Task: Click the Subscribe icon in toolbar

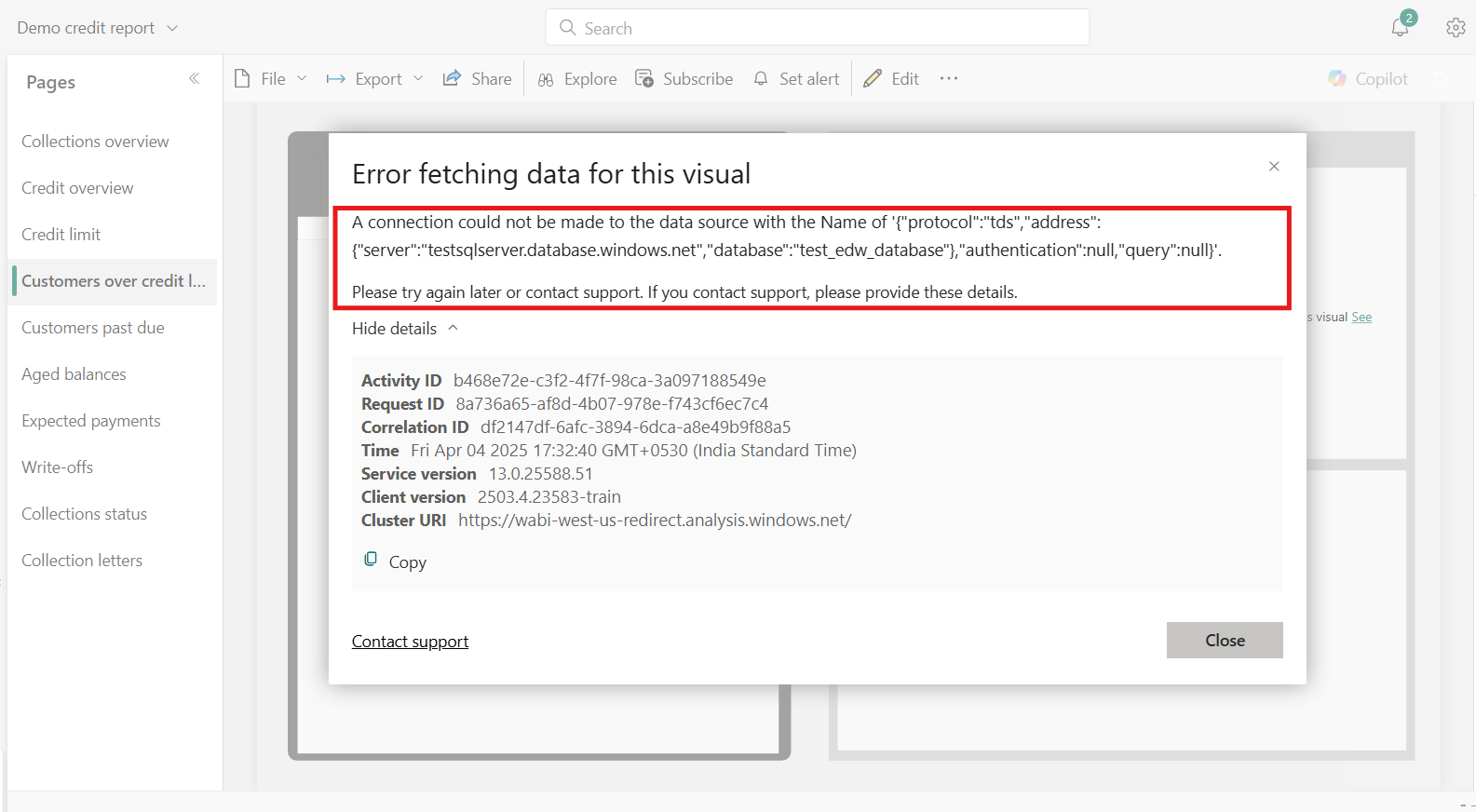Action: (x=644, y=78)
